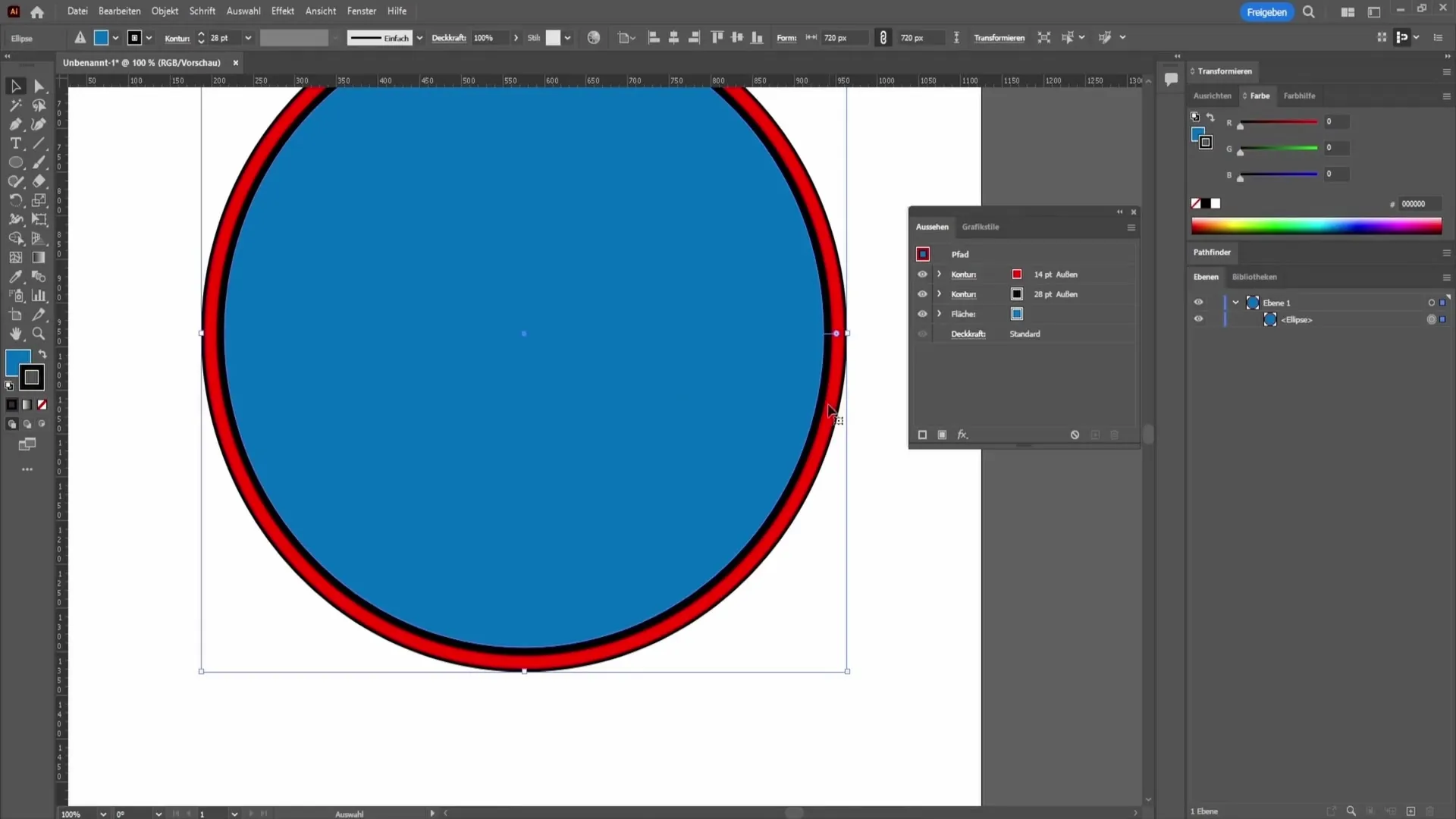Open the Stil graphic style dropdown

coord(567,38)
